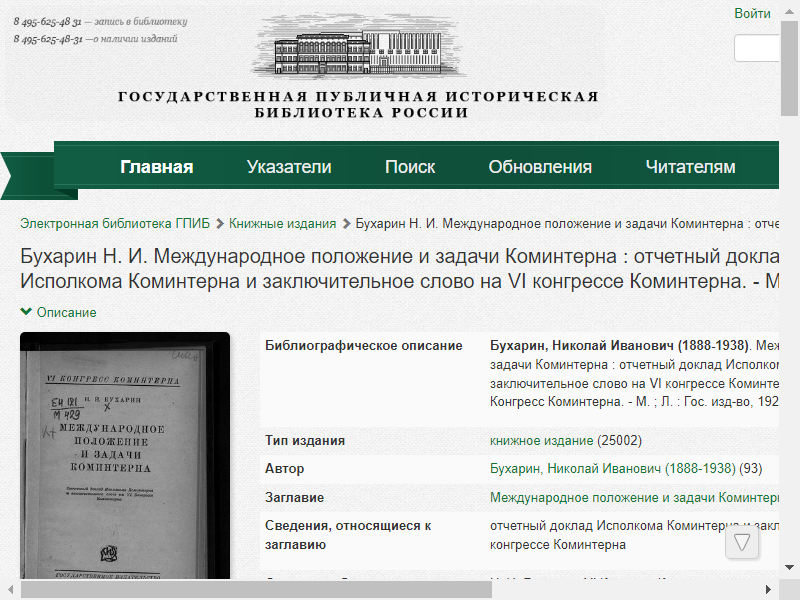Open the Международное положение title link
Viewport: 800px width, 600px height.
634,497
